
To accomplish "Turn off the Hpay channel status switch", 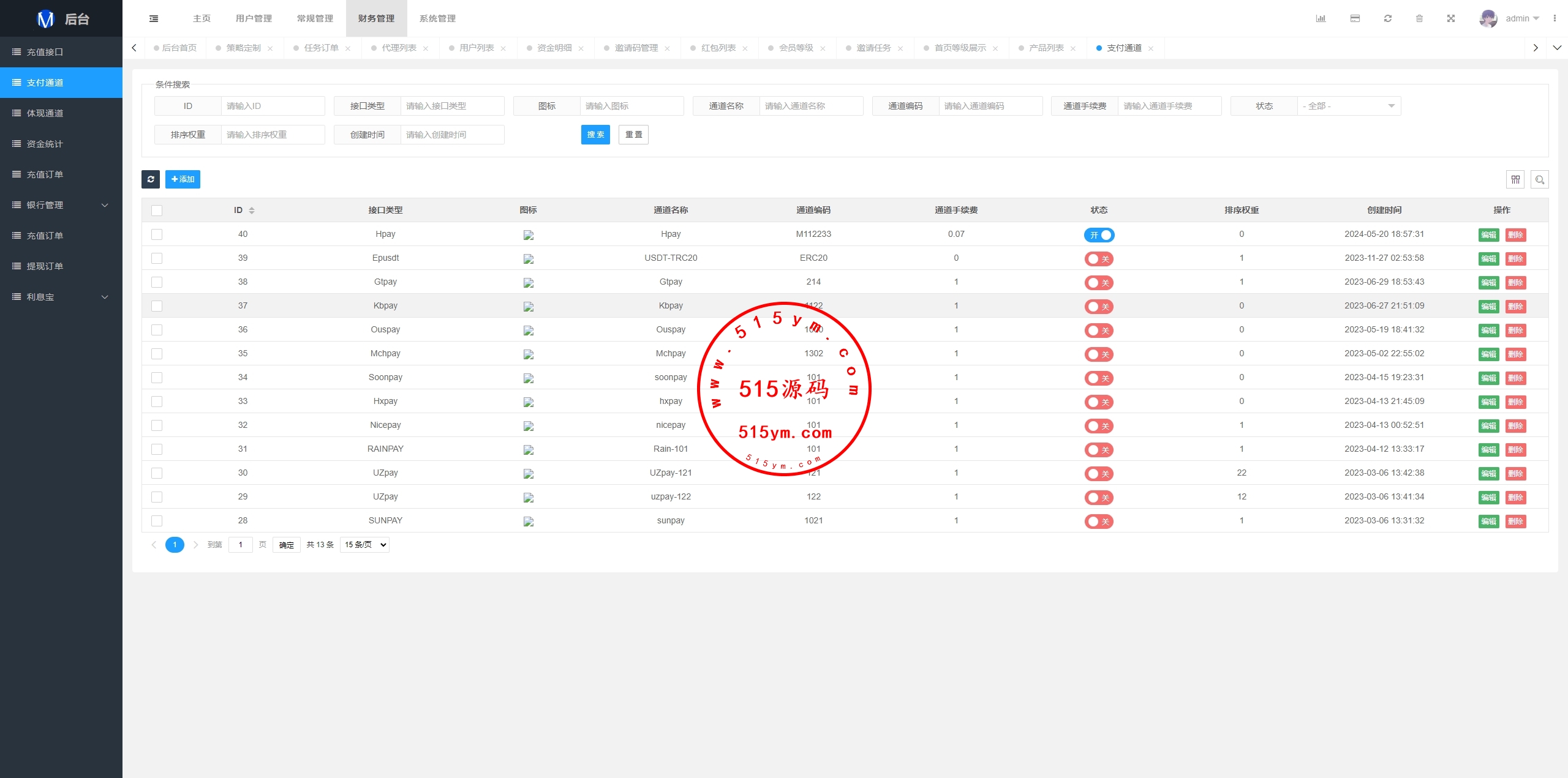I will (1099, 235).
